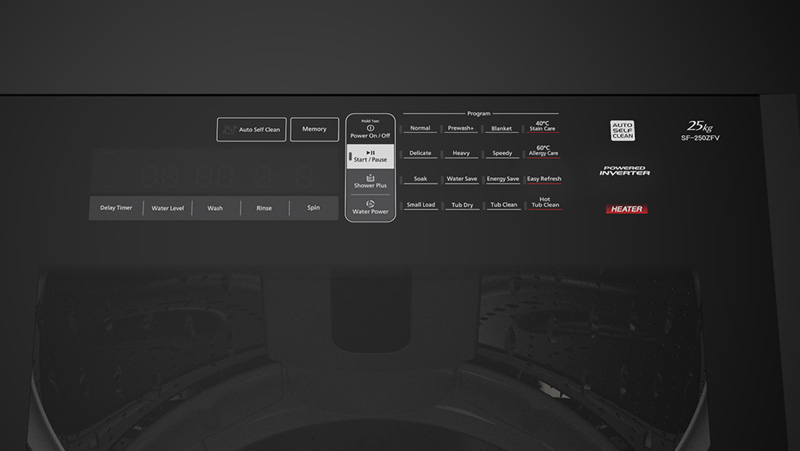Screen dimensions: 800x451
Task: Tap the Memory button
Action: (314, 129)
